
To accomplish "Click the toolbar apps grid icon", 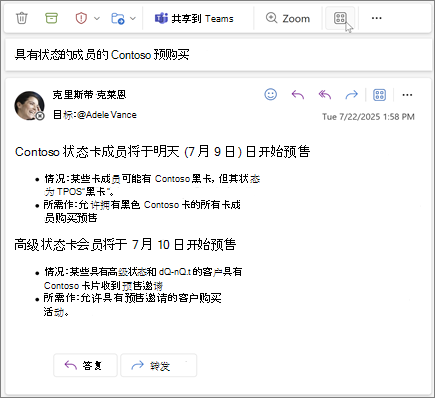I will tap(340, 18).
